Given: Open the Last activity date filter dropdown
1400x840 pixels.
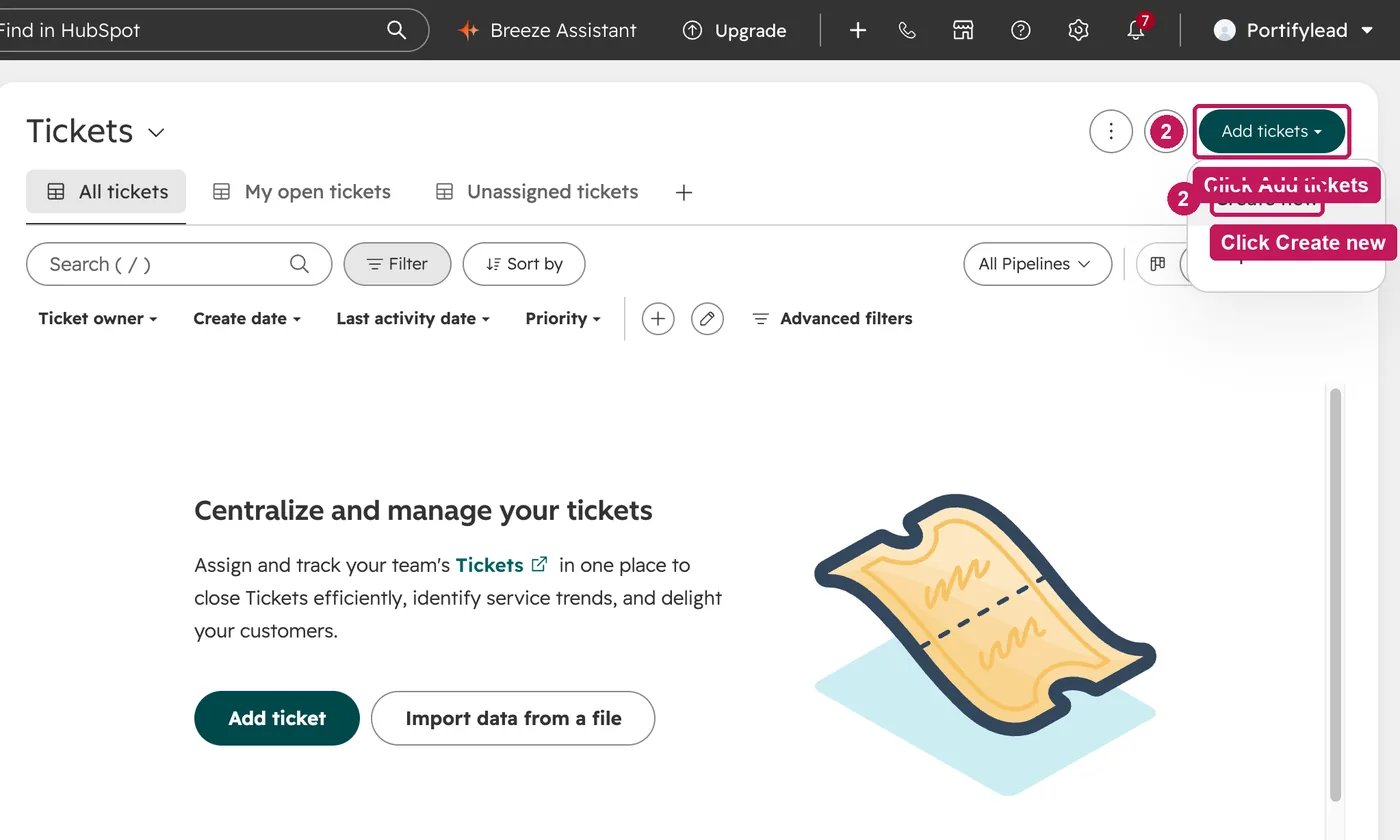Looking at the screenshot, I should 413,319.
